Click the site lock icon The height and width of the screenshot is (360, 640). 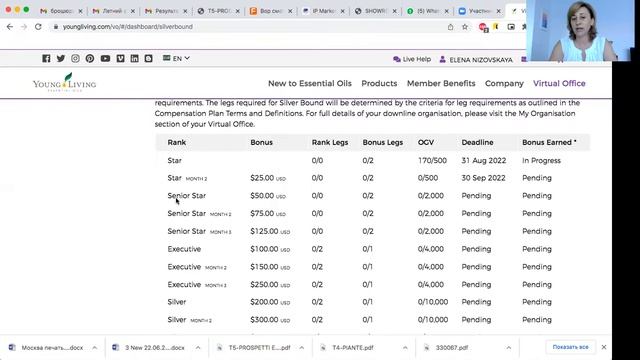(56, 27)
